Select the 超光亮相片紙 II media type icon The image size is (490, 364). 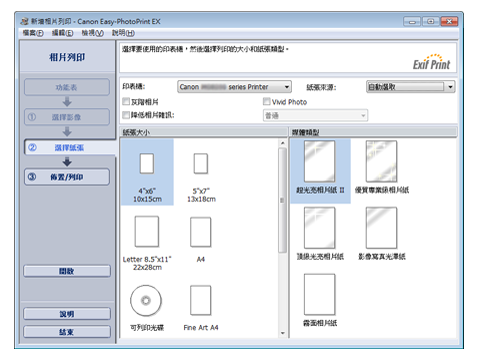coord(319,161)
